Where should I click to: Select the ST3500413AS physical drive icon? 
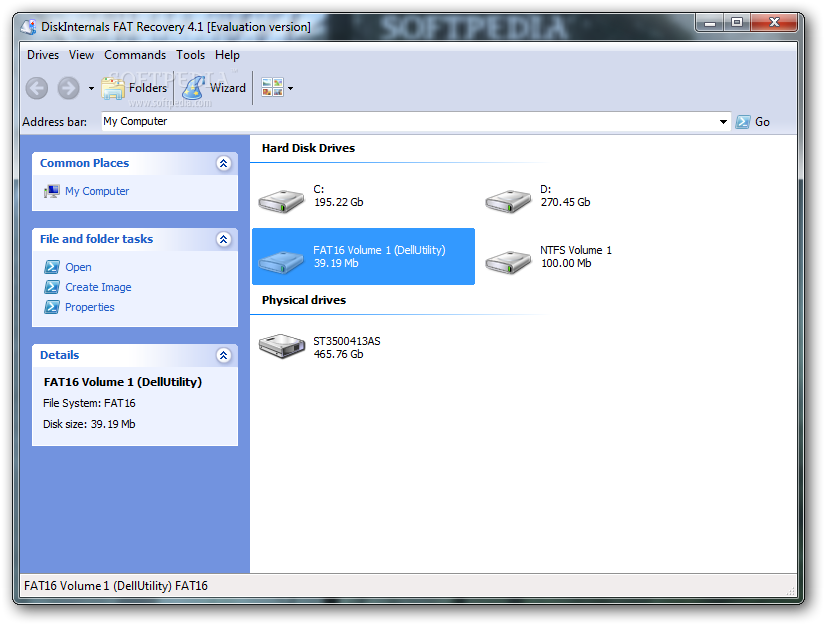point(281,346)
